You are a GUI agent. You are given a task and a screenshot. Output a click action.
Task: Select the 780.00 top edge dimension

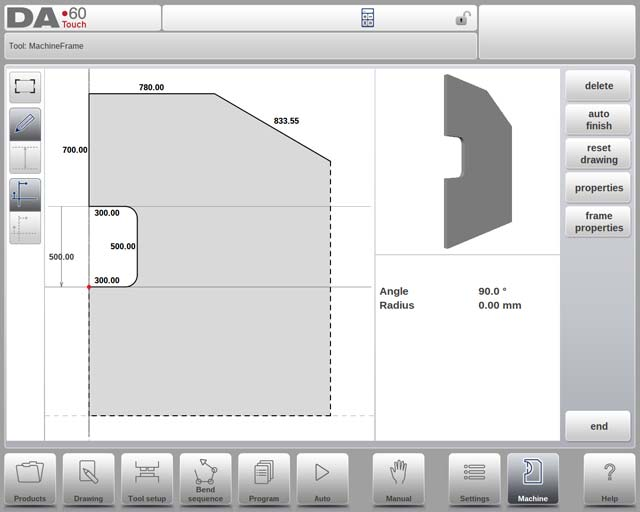[x=151, y=87]
